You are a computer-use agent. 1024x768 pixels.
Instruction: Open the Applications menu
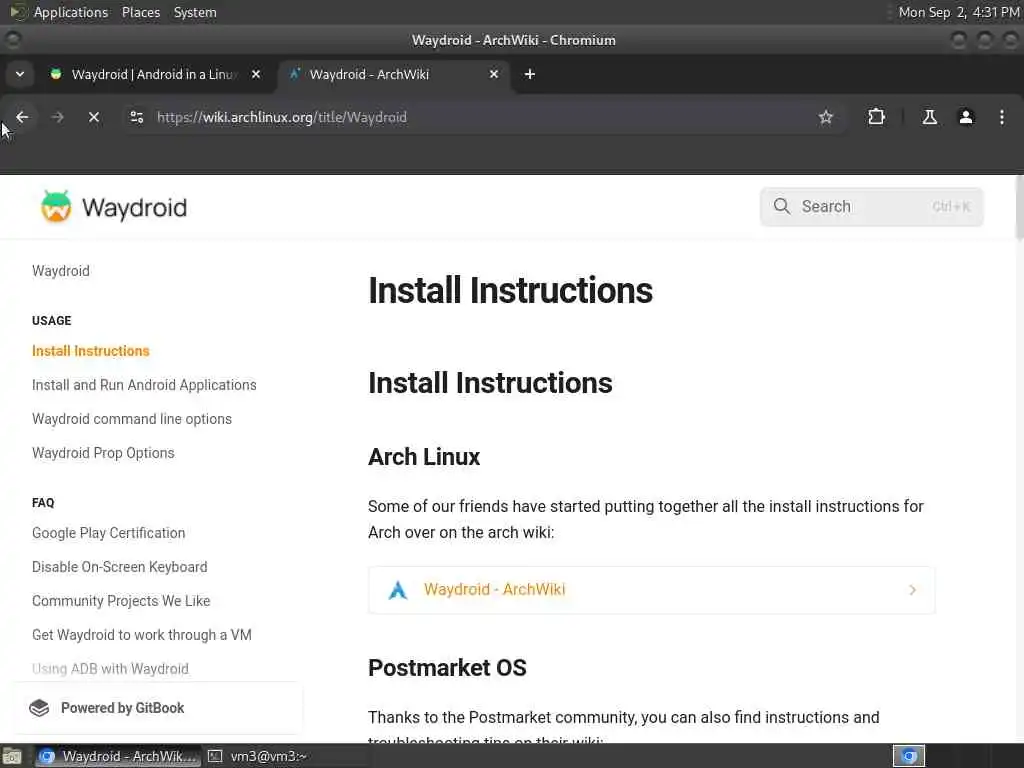[x=70, y=12]
